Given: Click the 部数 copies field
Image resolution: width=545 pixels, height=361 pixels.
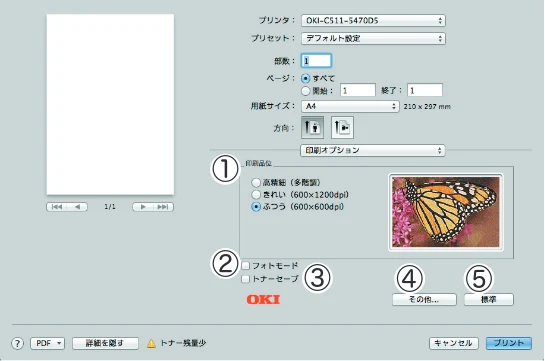Looking at the screenshot, I should tap(316, 61).
